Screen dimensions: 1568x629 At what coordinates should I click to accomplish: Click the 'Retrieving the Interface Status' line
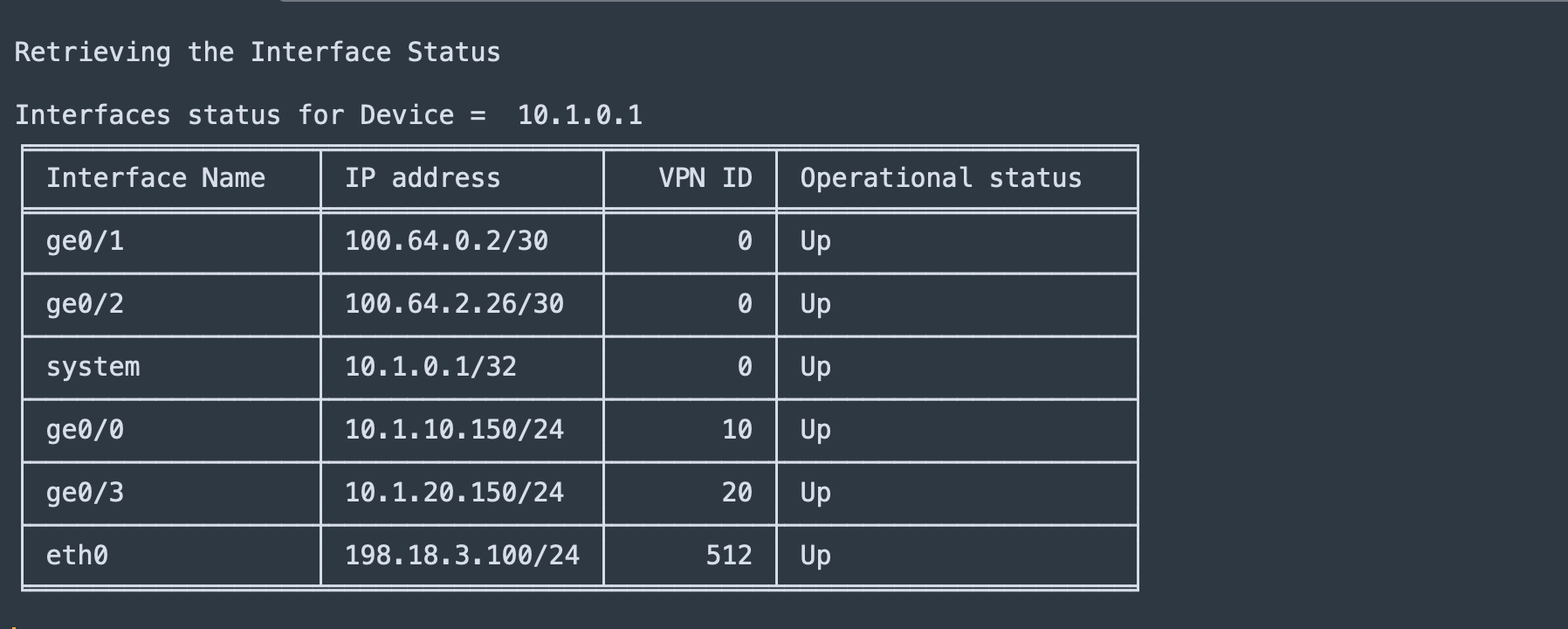(x=258, y=52)
